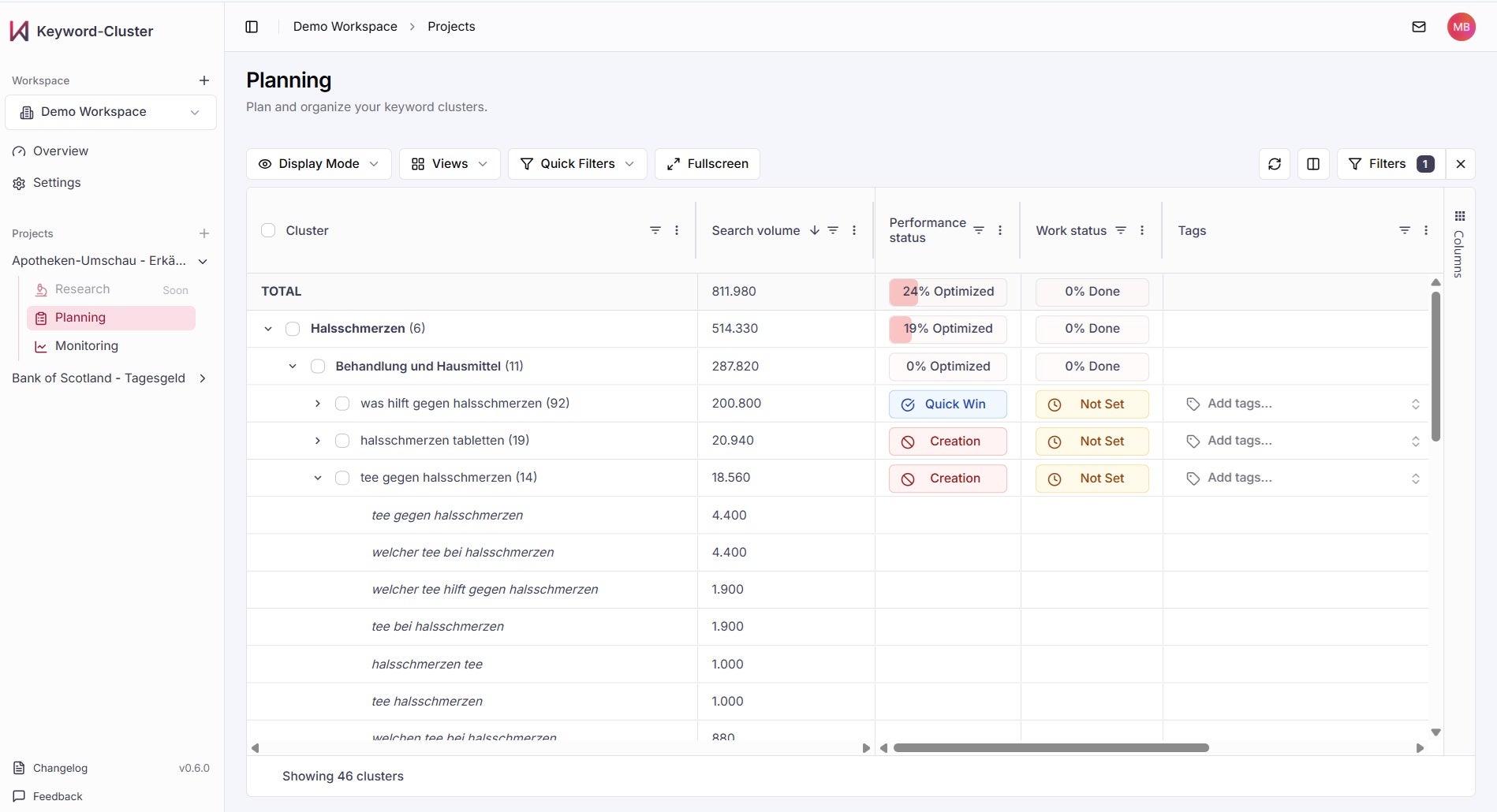
Task: Click the Fullscreen button
Action: pyautogui.click(x=707, y=164)
